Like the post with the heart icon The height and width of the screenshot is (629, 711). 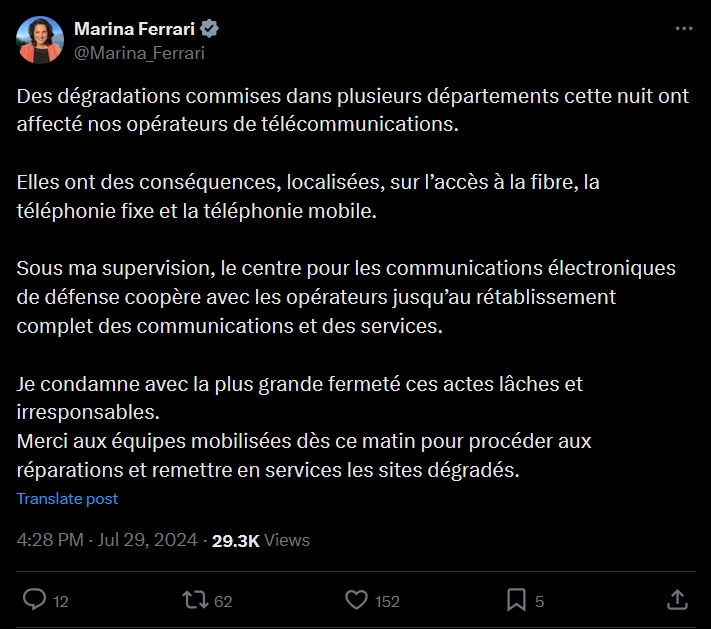356,600
